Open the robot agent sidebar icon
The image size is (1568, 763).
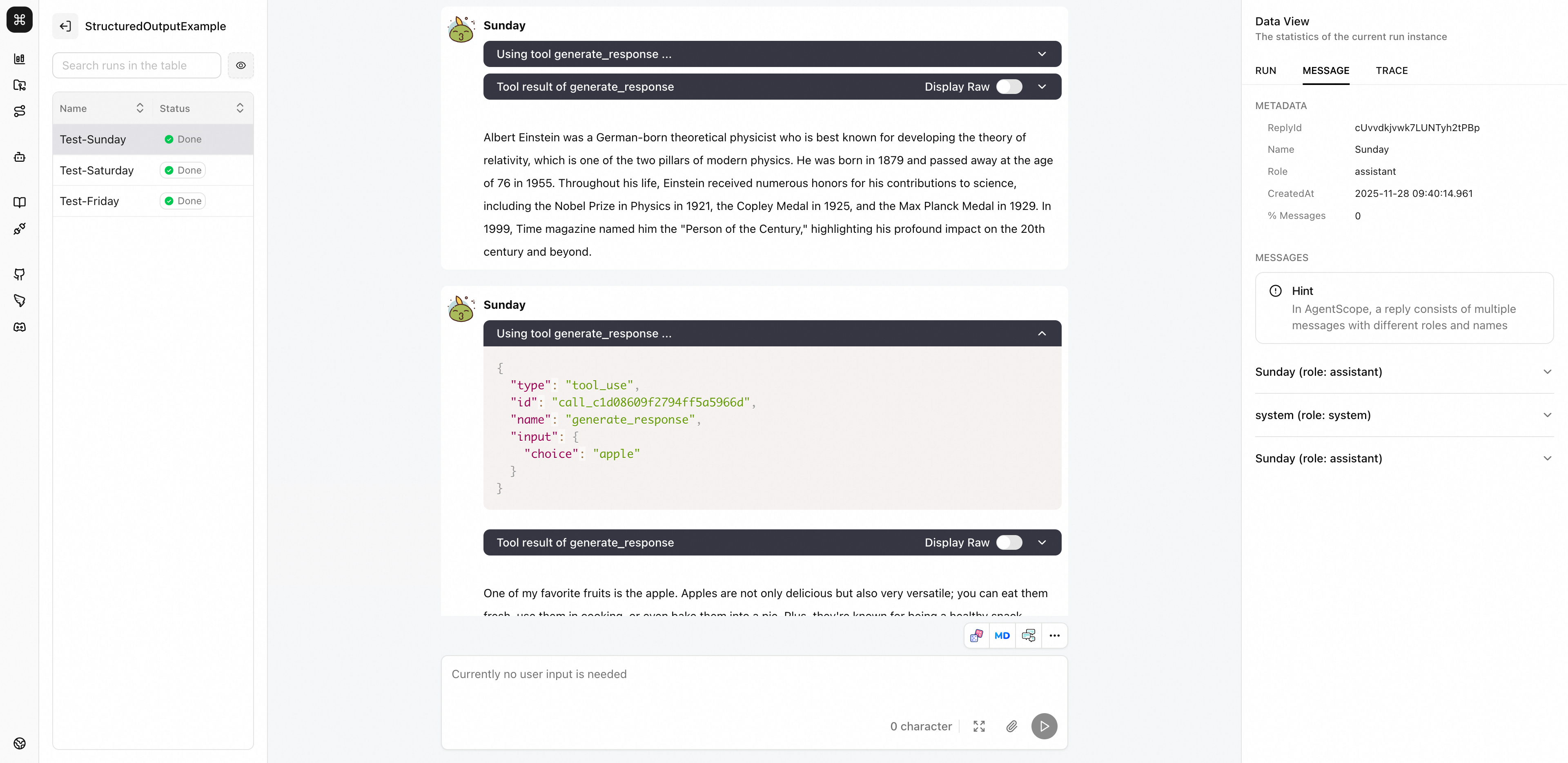point(20,157)
